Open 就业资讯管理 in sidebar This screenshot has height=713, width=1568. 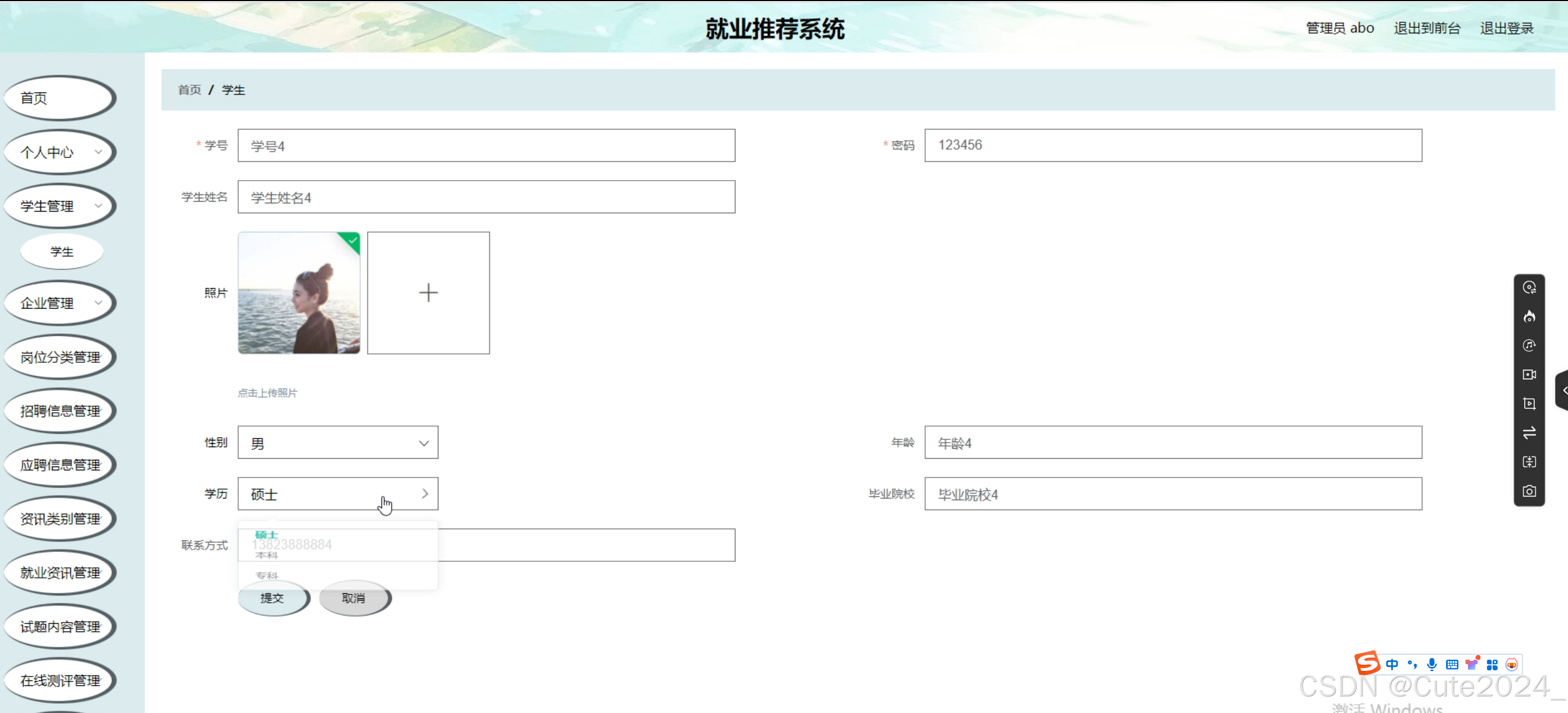[59, 572]
